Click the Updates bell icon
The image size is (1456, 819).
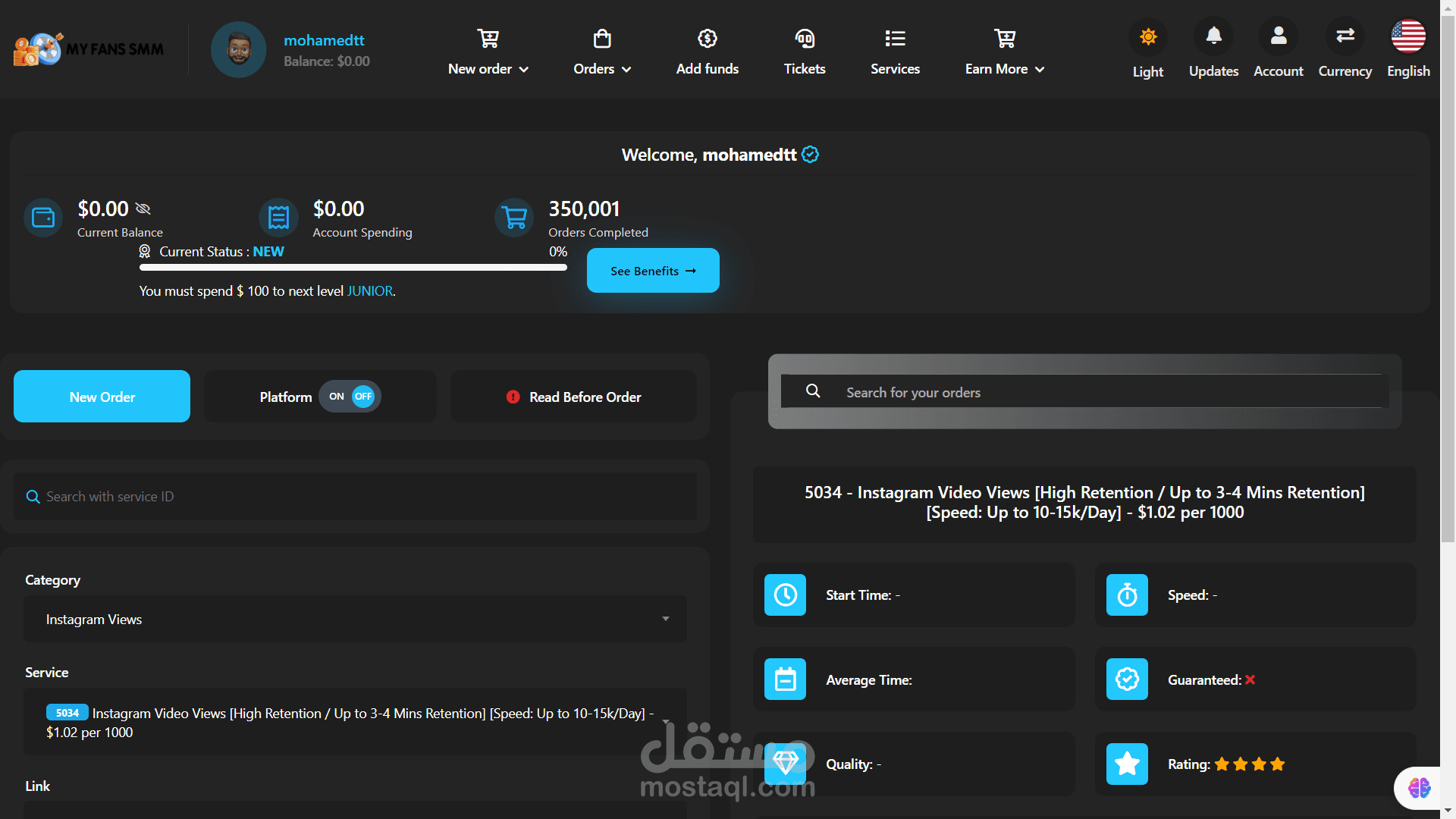click(x=1213, y=36)
